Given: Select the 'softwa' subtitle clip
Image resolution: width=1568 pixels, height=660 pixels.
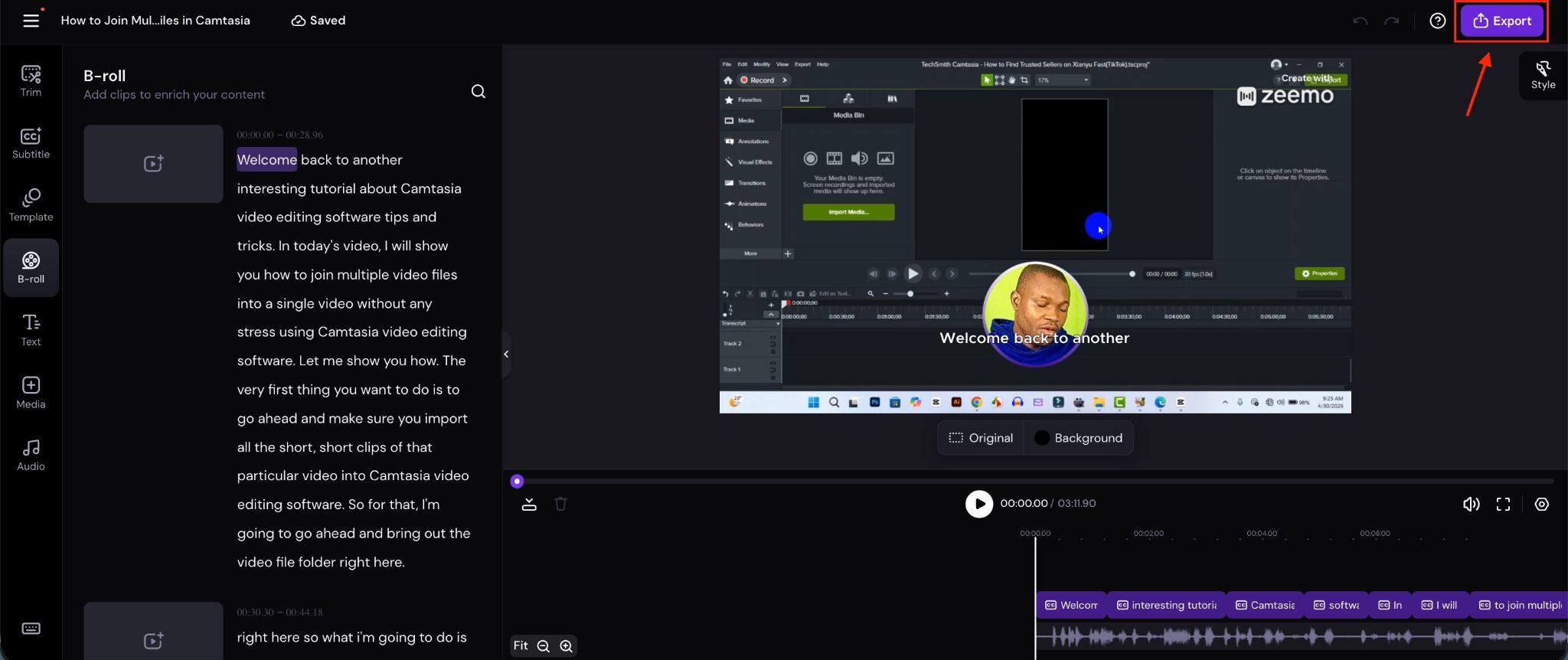Looking at the screenshot, I should point(1336,605).
